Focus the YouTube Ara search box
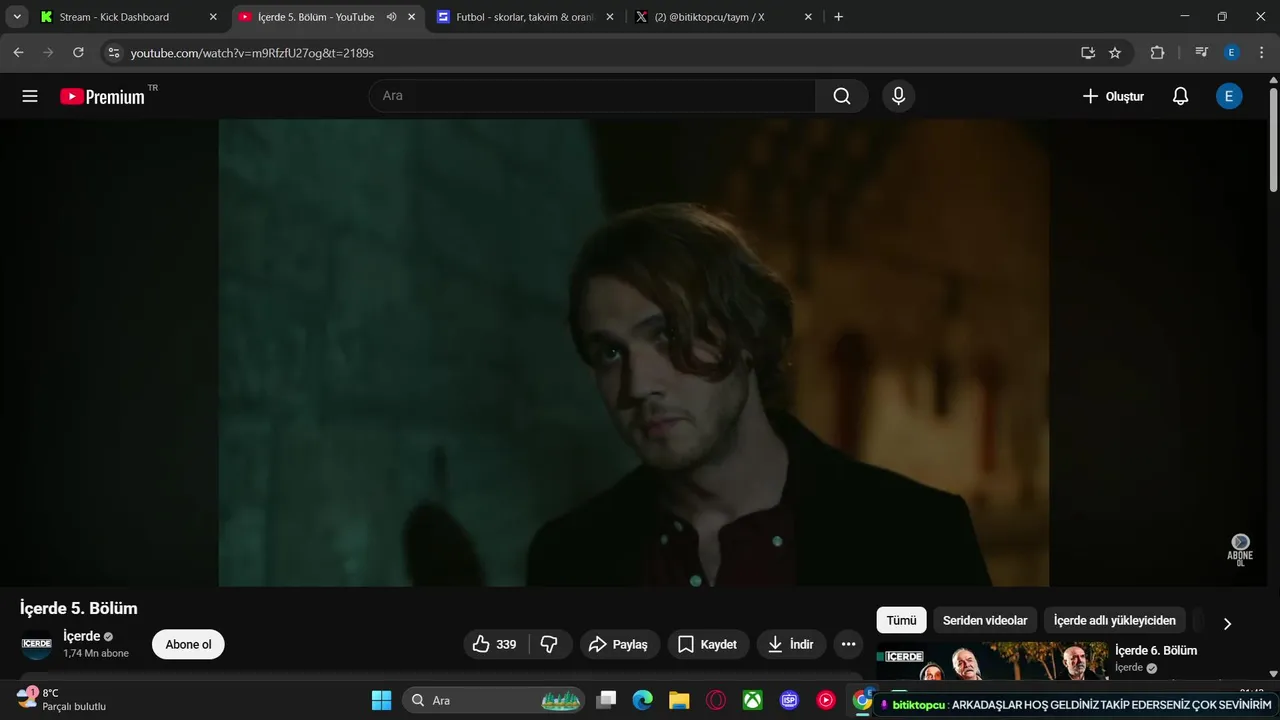 pyautogui.click(x=592, y=96)
